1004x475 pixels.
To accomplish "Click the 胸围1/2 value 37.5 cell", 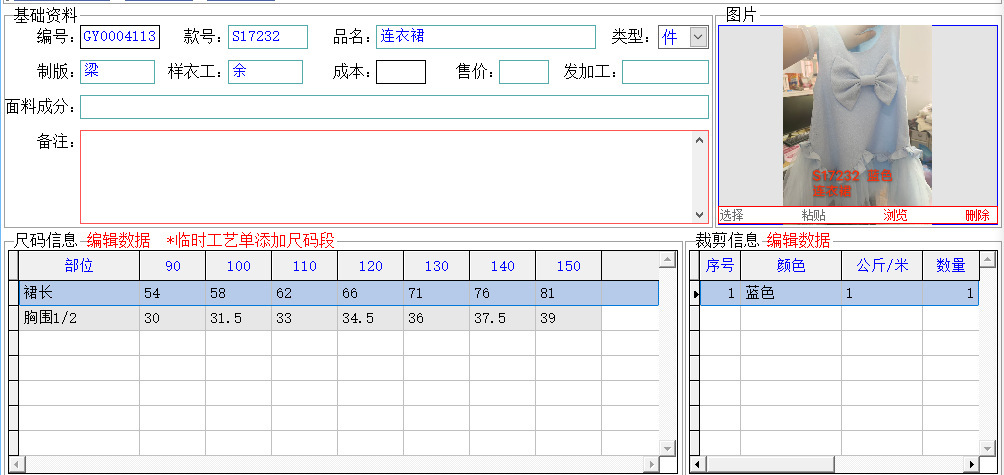I will pyautogui.click(x=503, y=318).
